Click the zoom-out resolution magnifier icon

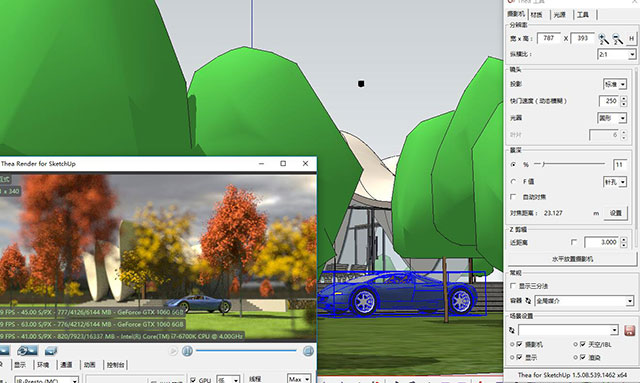(x=618, y=39)
